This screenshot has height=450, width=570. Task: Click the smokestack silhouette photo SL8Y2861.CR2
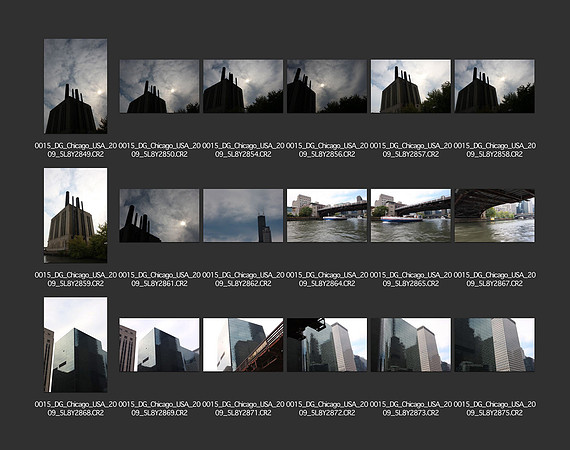pyautogui.click(x=160, y=216)
